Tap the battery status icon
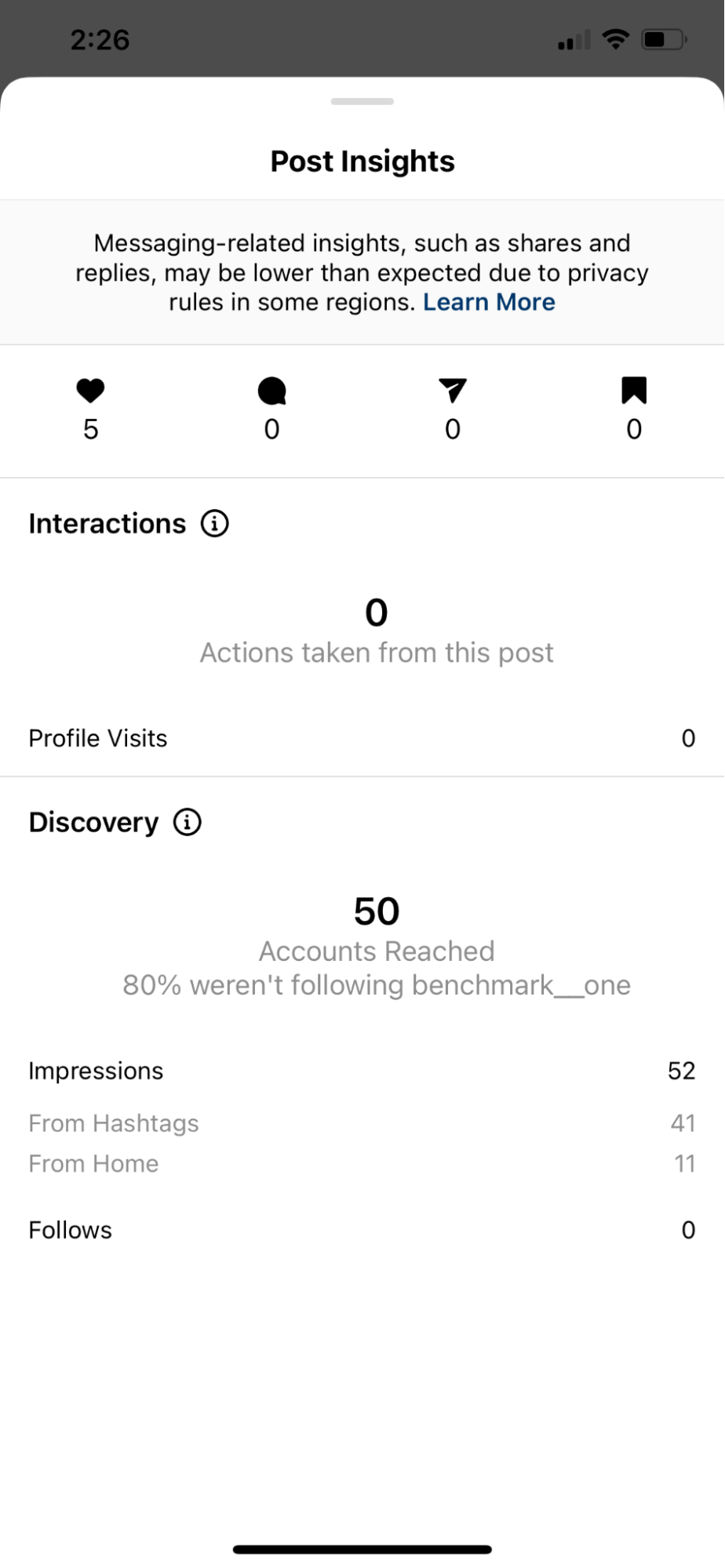This screenshot has height=1568, width=725. click(x=665, y=39)
